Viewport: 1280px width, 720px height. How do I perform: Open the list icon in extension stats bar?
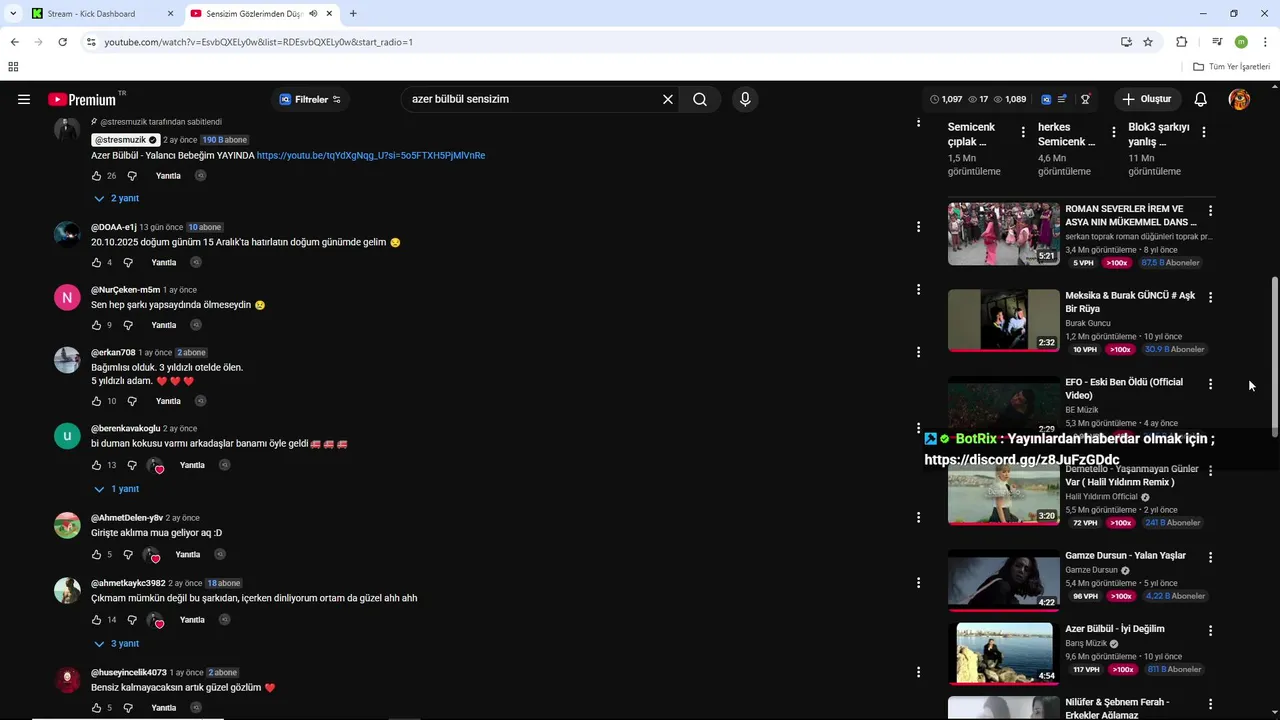[x=1062, y=99]
